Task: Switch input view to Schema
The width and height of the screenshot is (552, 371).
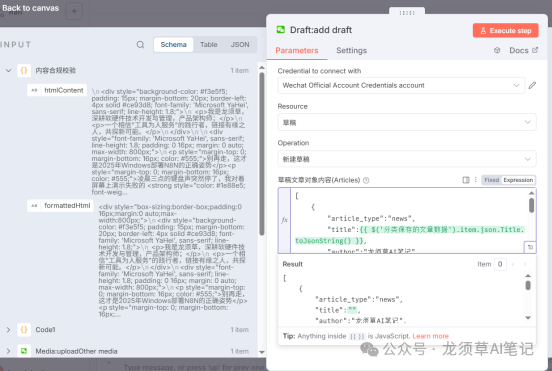Action: pyautogui.click(x=173, y=45)
